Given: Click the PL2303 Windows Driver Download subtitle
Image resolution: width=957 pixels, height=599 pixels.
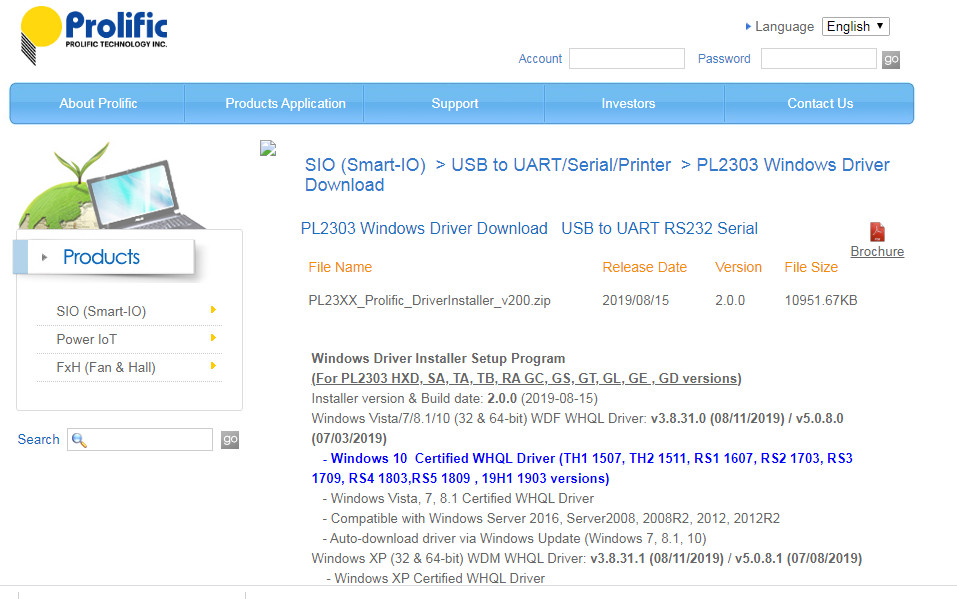Looking at the screenshot, I should [x=424, y=228].
